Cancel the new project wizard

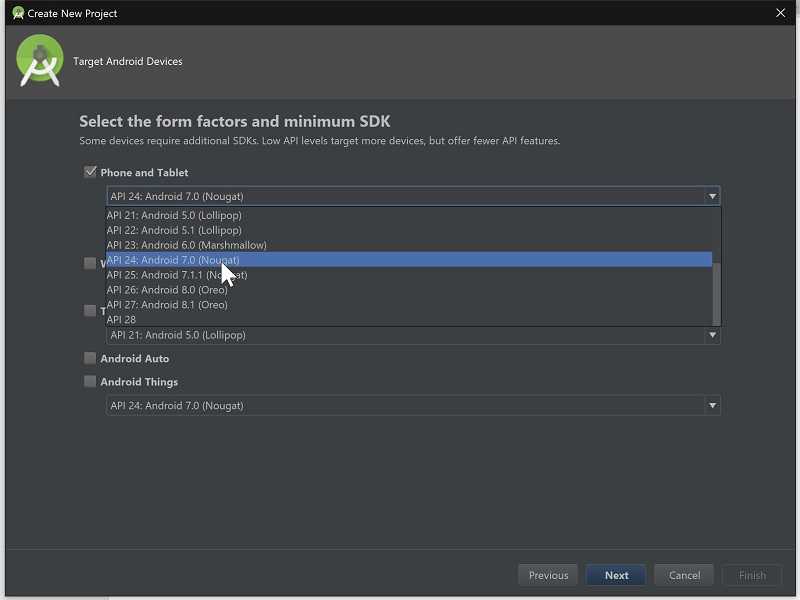(684, 575)
